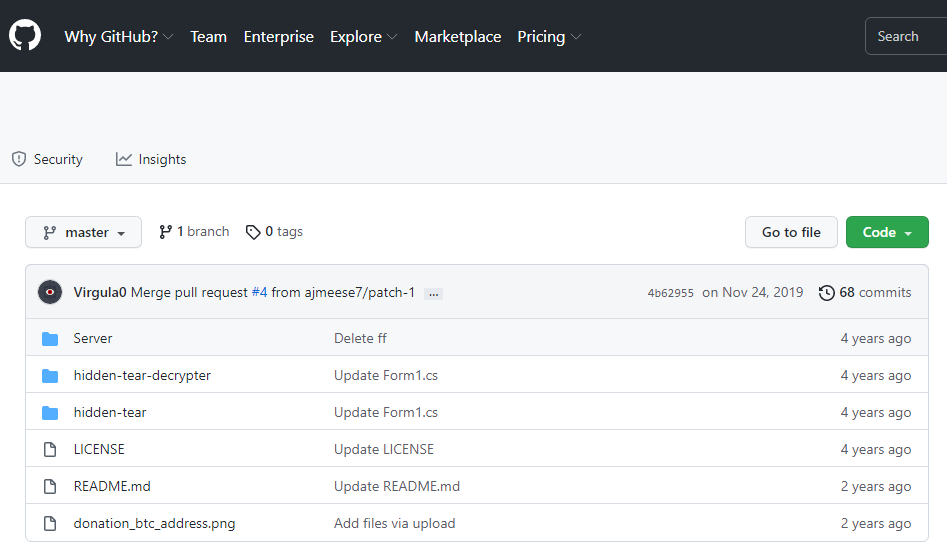View the 0 tags link

(274, 231)
